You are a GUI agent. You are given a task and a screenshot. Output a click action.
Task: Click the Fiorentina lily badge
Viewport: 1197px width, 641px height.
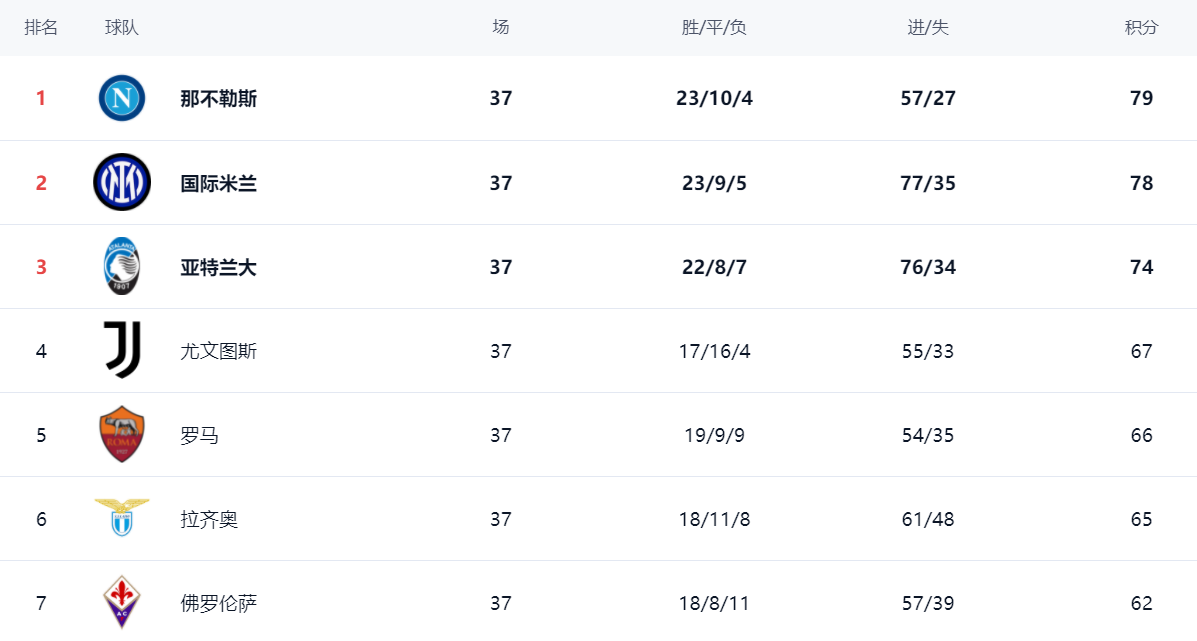click(x=122, y=602)
